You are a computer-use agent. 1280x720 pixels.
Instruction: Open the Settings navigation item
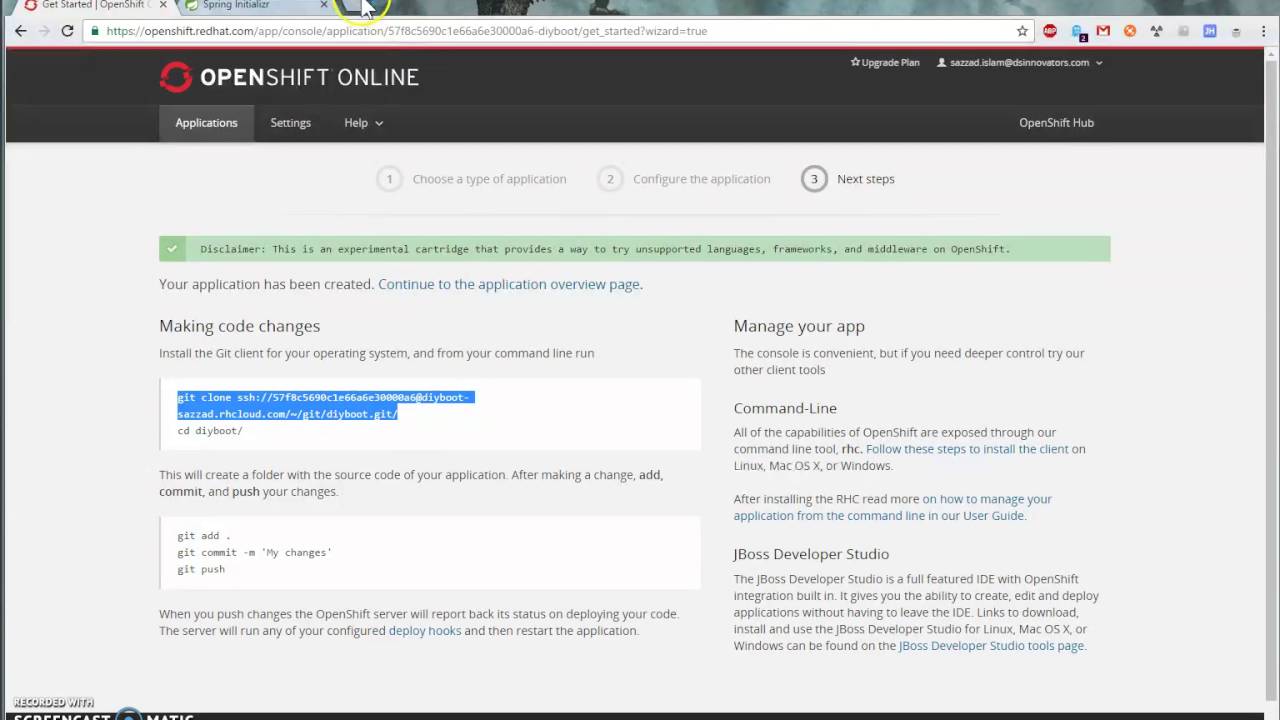[x=290, y=123]
